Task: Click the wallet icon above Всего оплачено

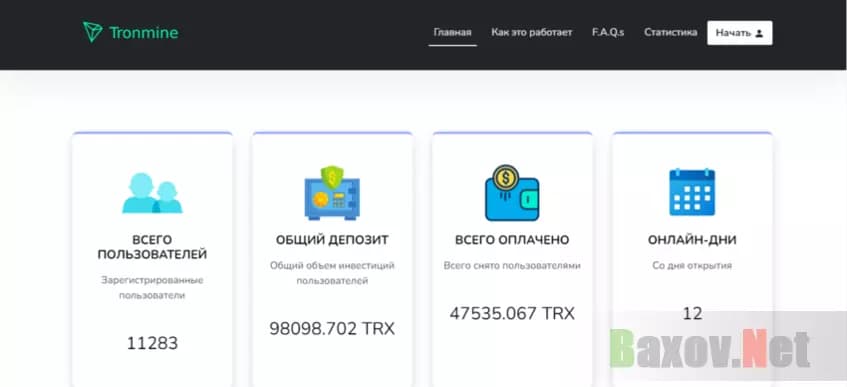Action: (x=512, y=193)
